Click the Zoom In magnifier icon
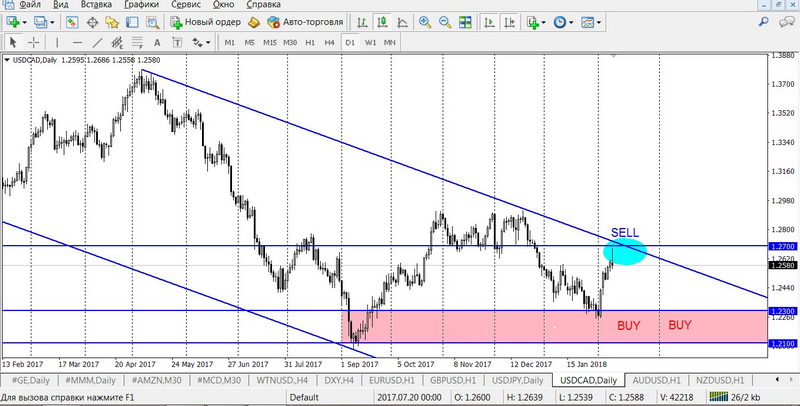 tap(426, 22)
